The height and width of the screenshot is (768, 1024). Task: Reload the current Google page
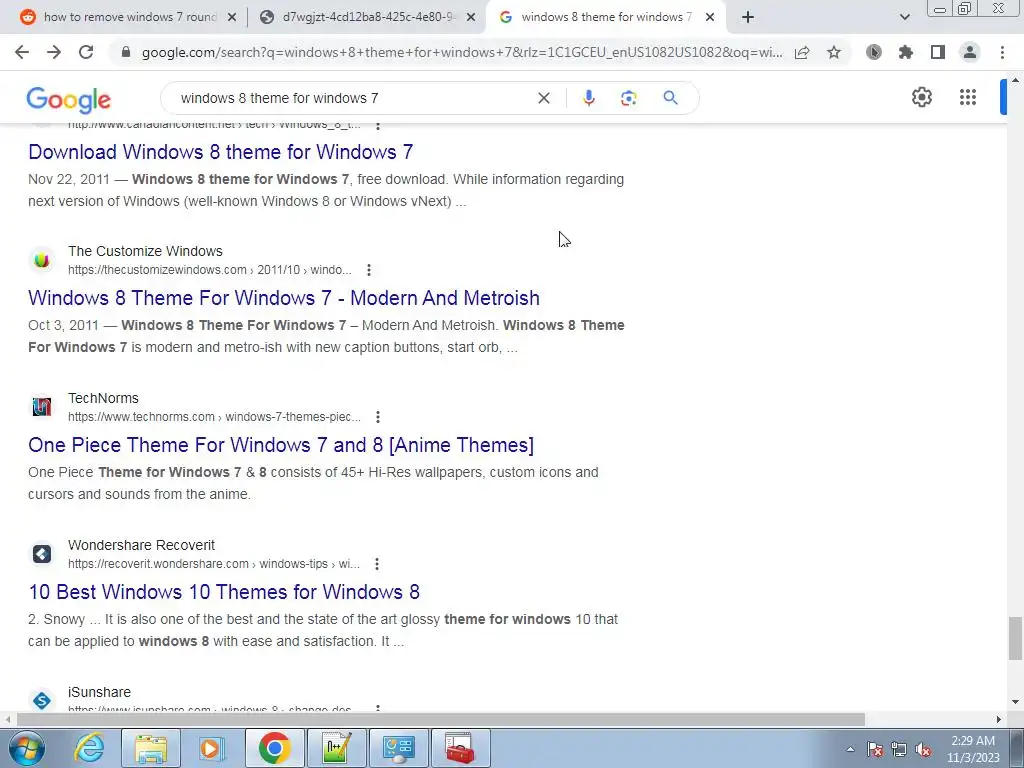click(86, 52)
